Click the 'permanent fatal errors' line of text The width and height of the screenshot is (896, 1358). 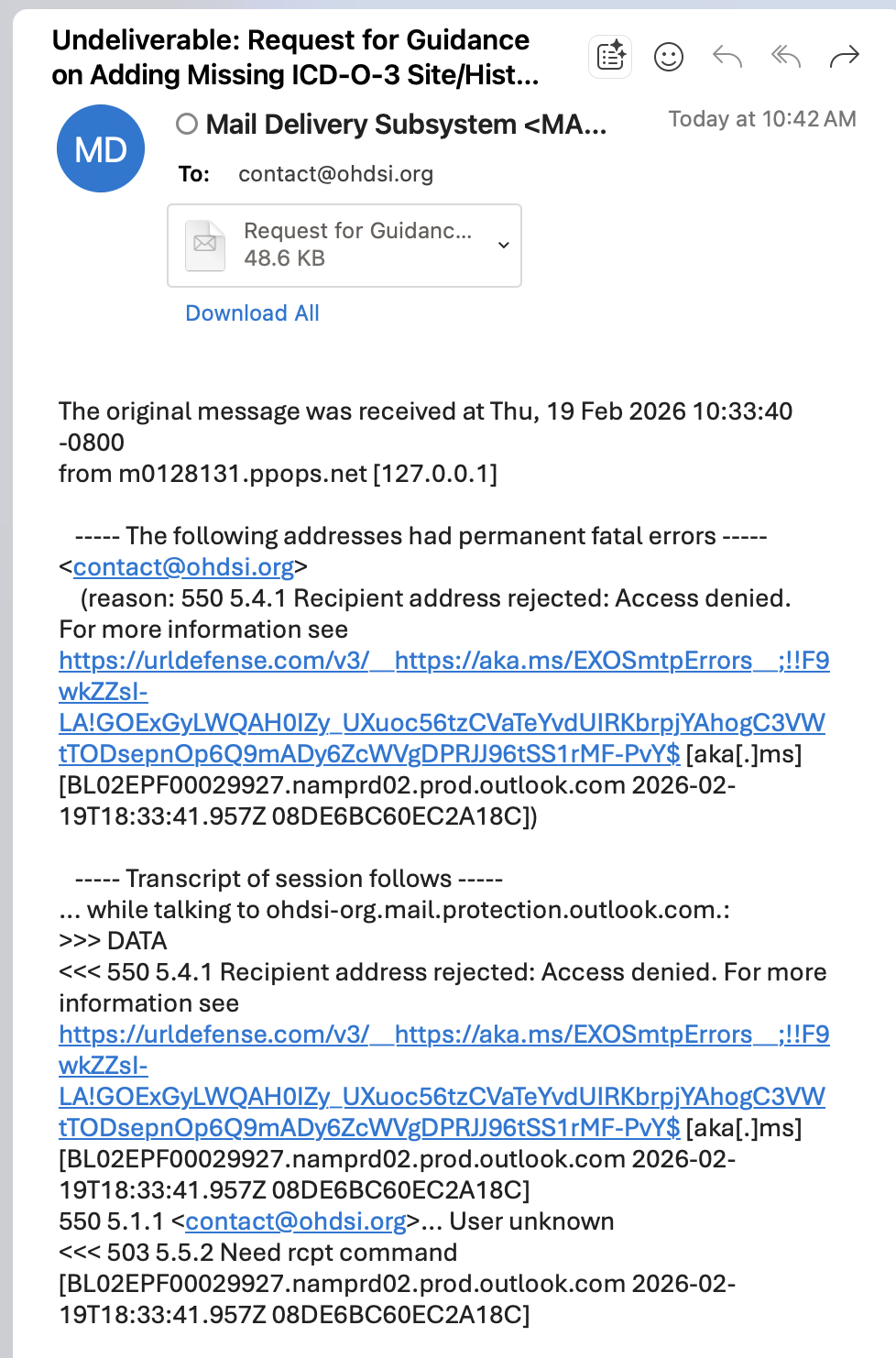pos(421,536)
